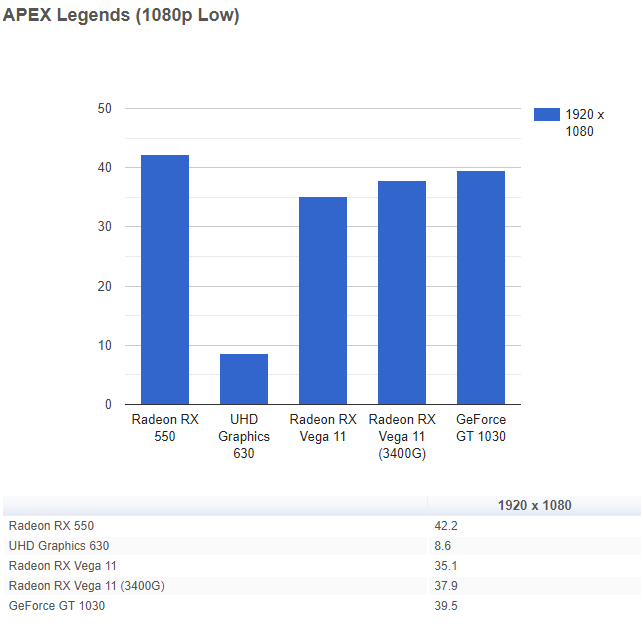Click the Radeon RX 550 x-axis label
The height and width of the screenshot is (625, 641).
(165, 428)
